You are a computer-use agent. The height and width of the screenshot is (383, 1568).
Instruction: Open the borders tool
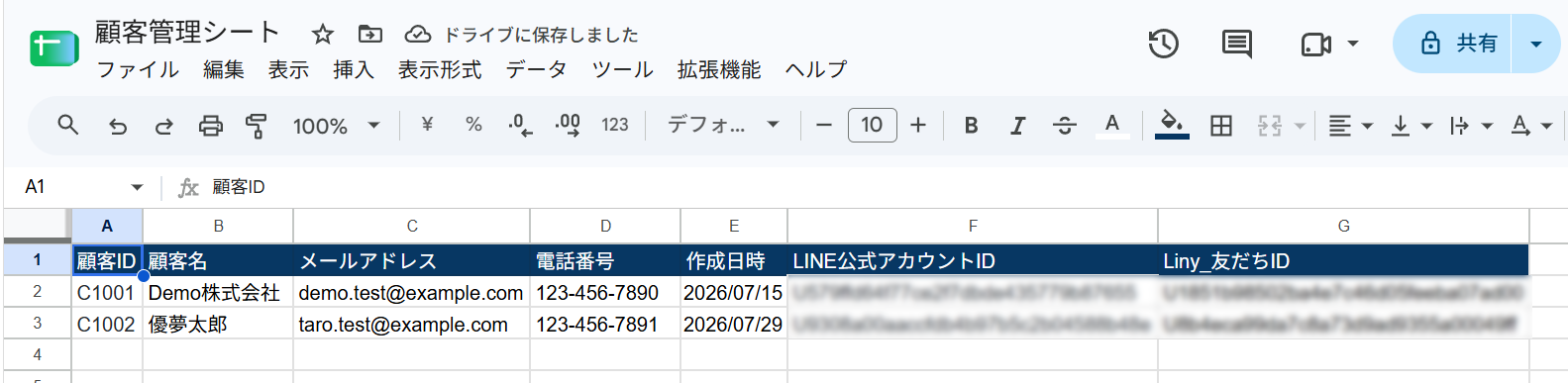[1221, 125]
